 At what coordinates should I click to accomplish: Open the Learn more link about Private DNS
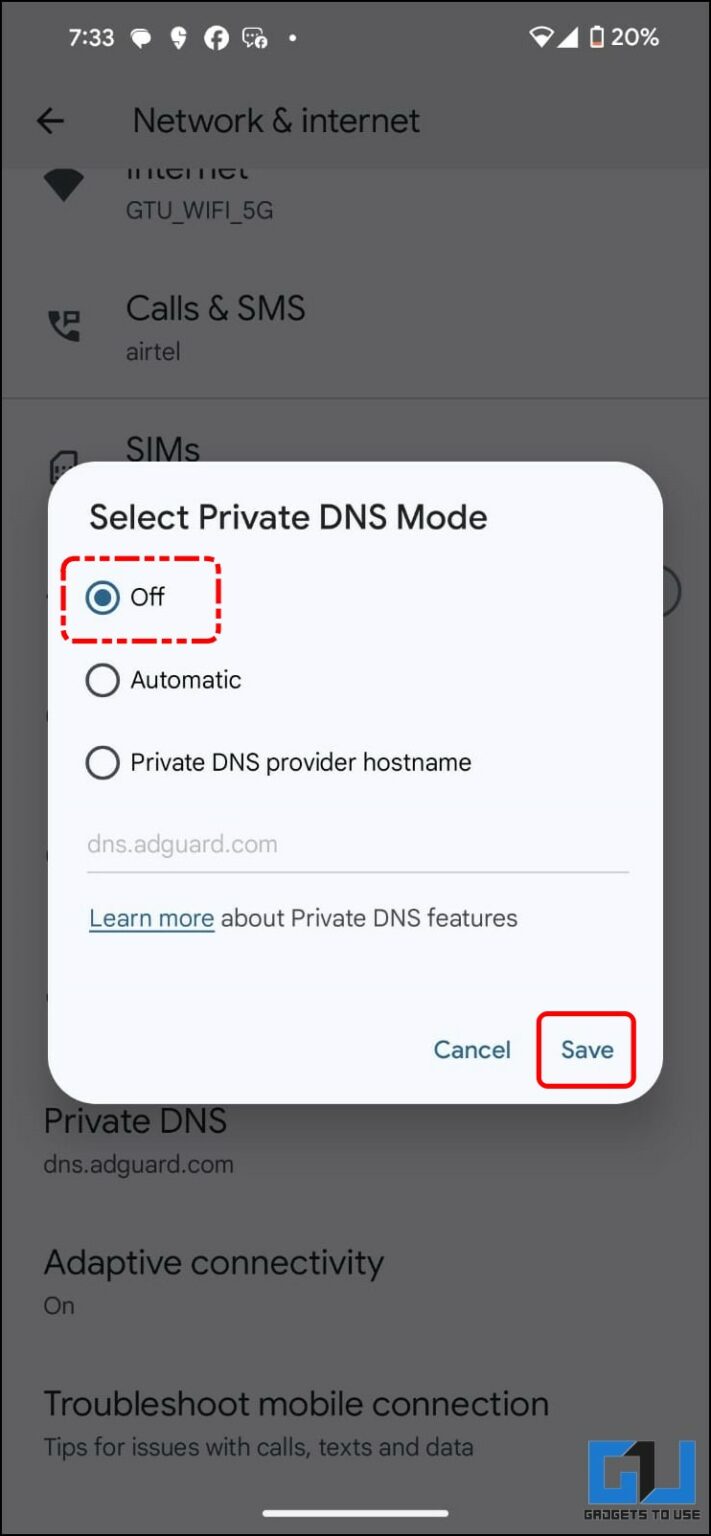click(x=151, y=918)
